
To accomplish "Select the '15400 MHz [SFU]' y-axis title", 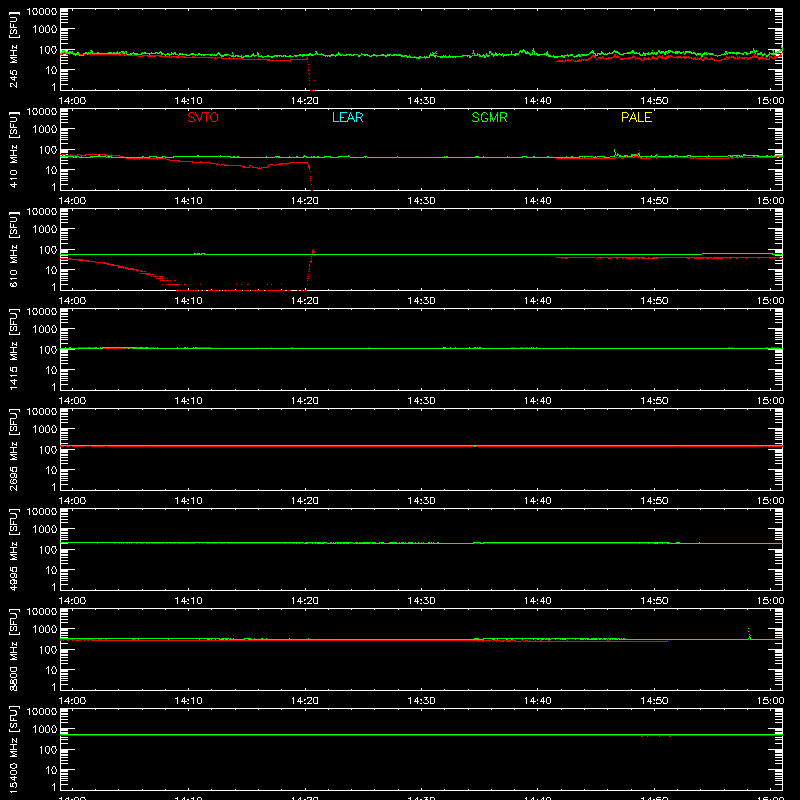I will tap(13, 749).
